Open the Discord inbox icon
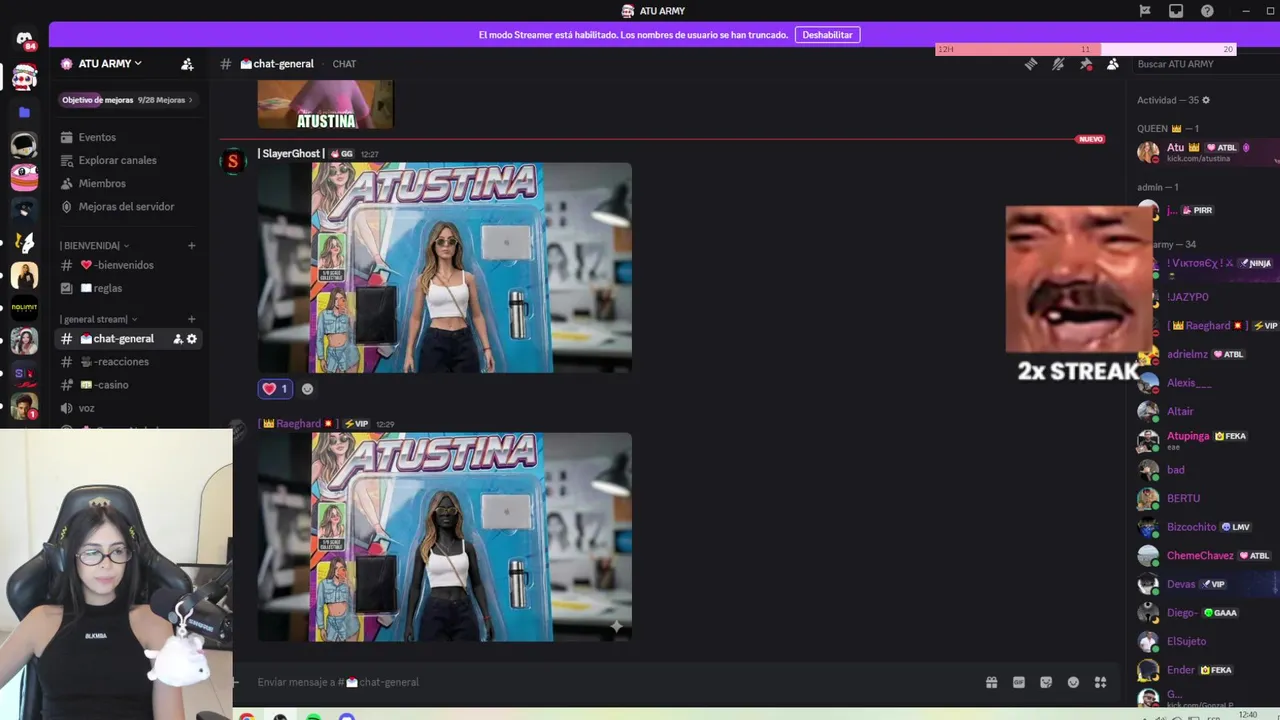1280x720 pixels. (1176, 11)
